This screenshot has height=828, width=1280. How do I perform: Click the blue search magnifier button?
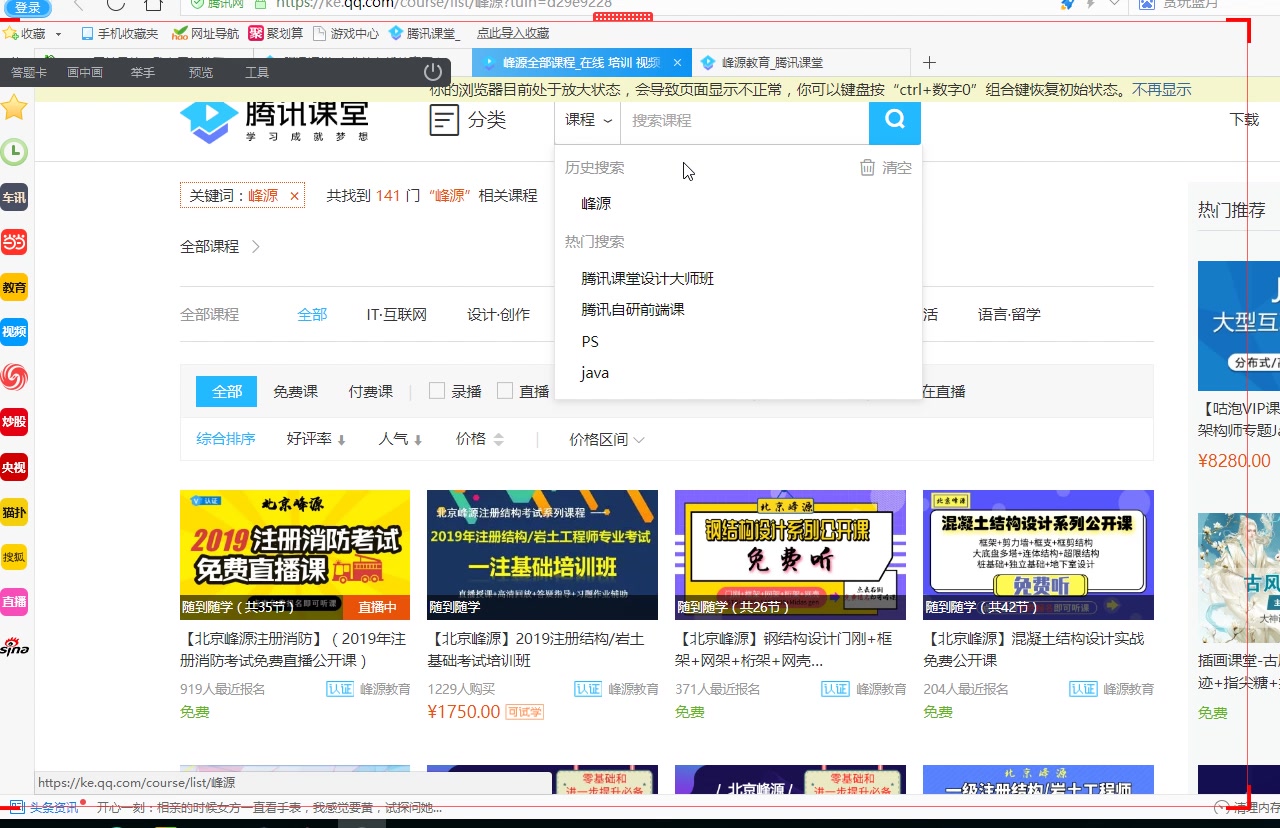tap(895, 120)
